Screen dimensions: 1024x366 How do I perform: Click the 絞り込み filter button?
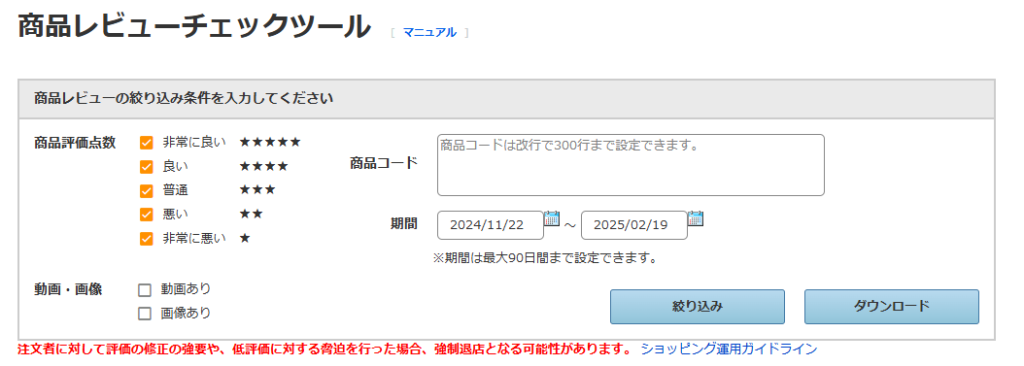click(697, 307)
